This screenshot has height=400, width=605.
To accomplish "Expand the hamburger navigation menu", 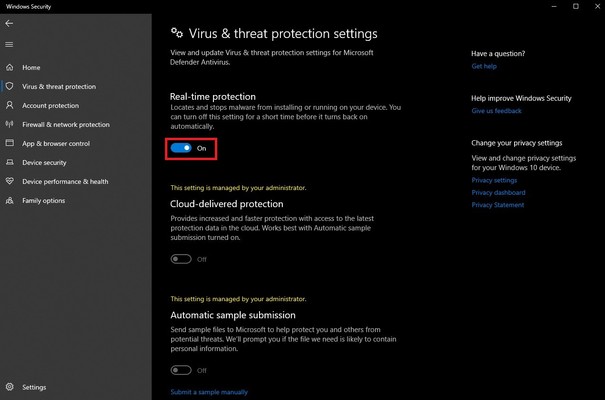I will tap(10, 44).
